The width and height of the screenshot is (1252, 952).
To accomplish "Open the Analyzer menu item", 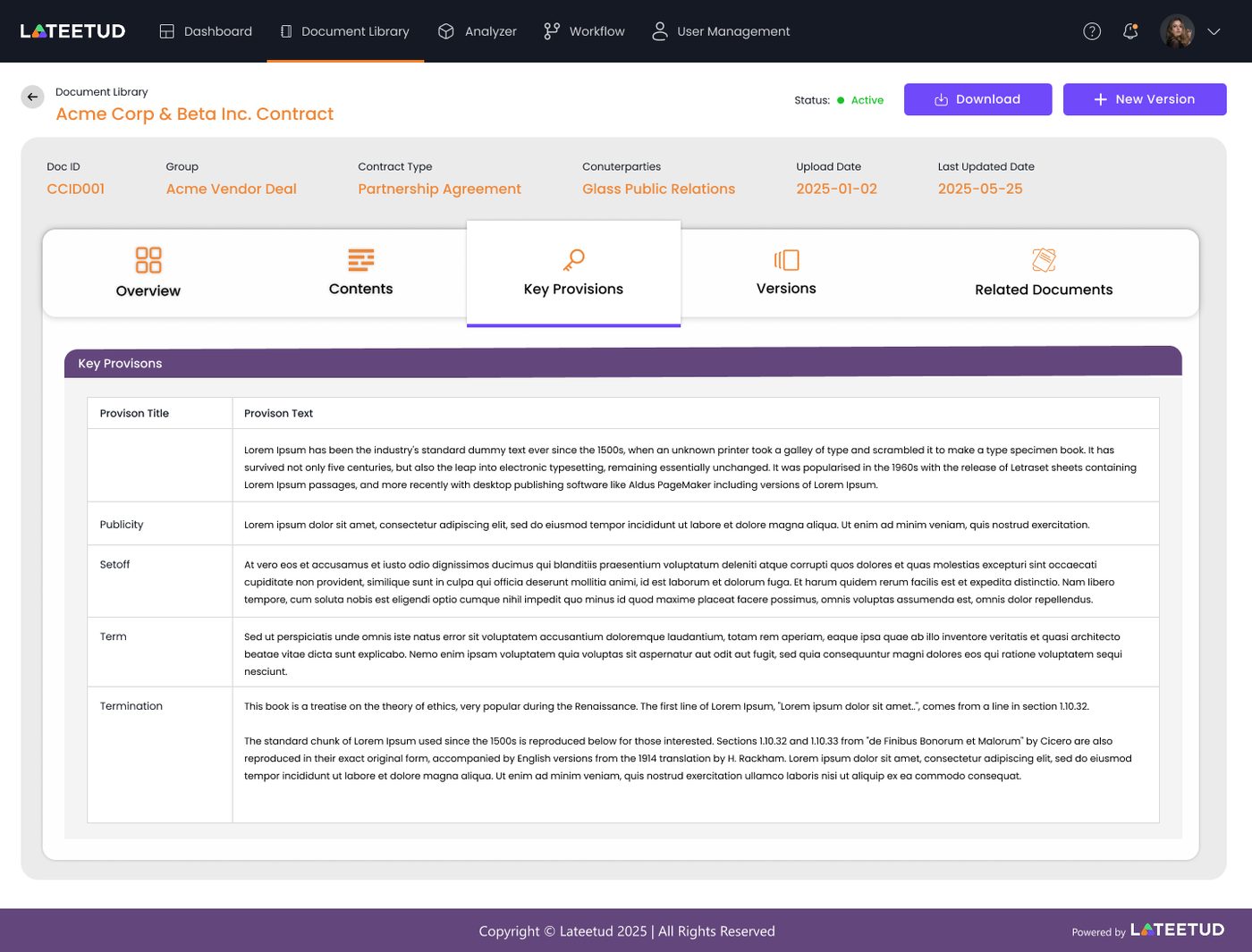I will 478,31.
